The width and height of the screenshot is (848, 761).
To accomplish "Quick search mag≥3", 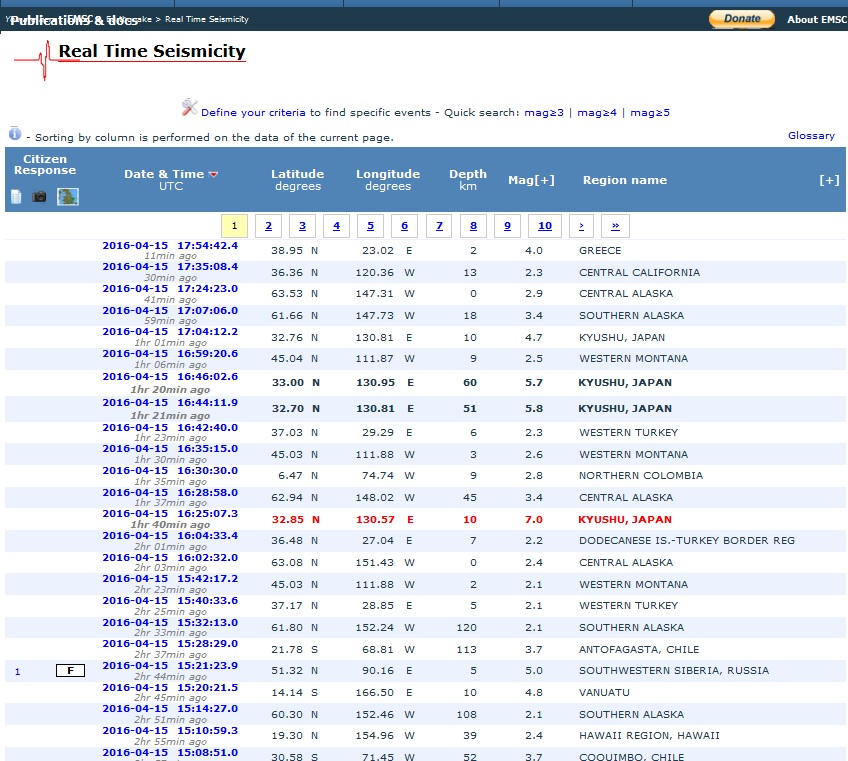I will 544,113.
